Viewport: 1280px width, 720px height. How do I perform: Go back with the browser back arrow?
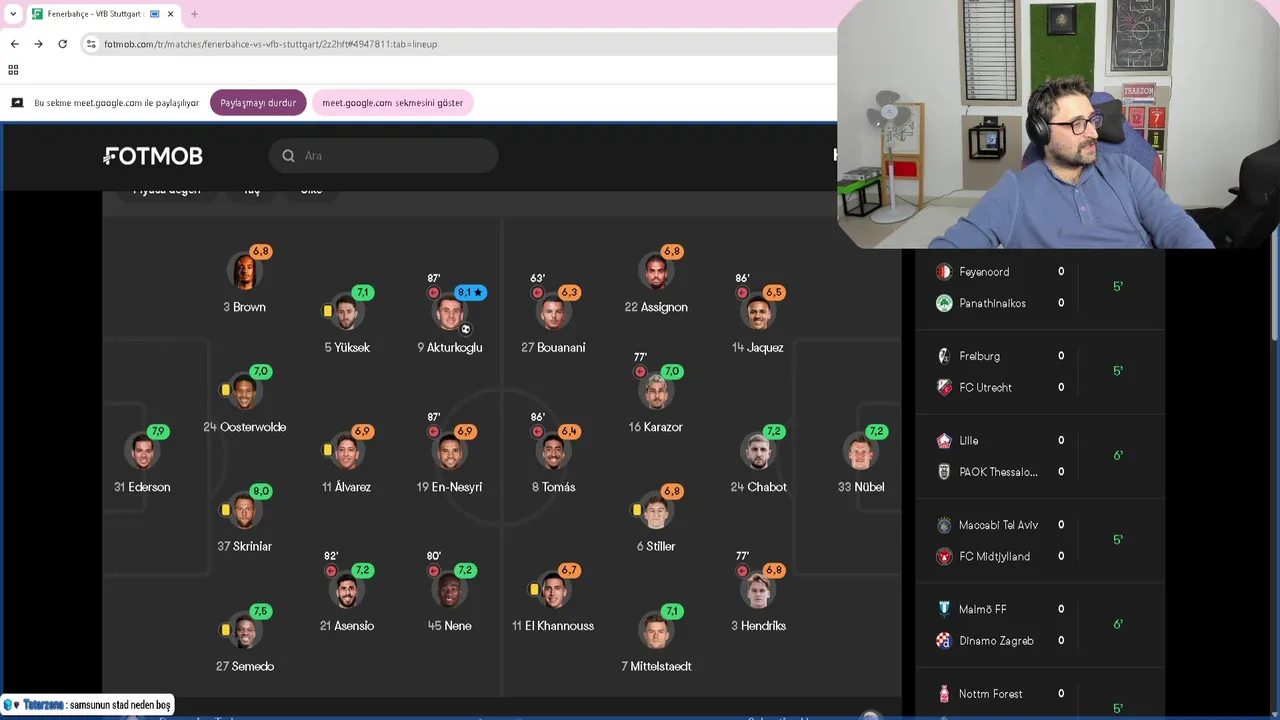(x=14, y=44)
